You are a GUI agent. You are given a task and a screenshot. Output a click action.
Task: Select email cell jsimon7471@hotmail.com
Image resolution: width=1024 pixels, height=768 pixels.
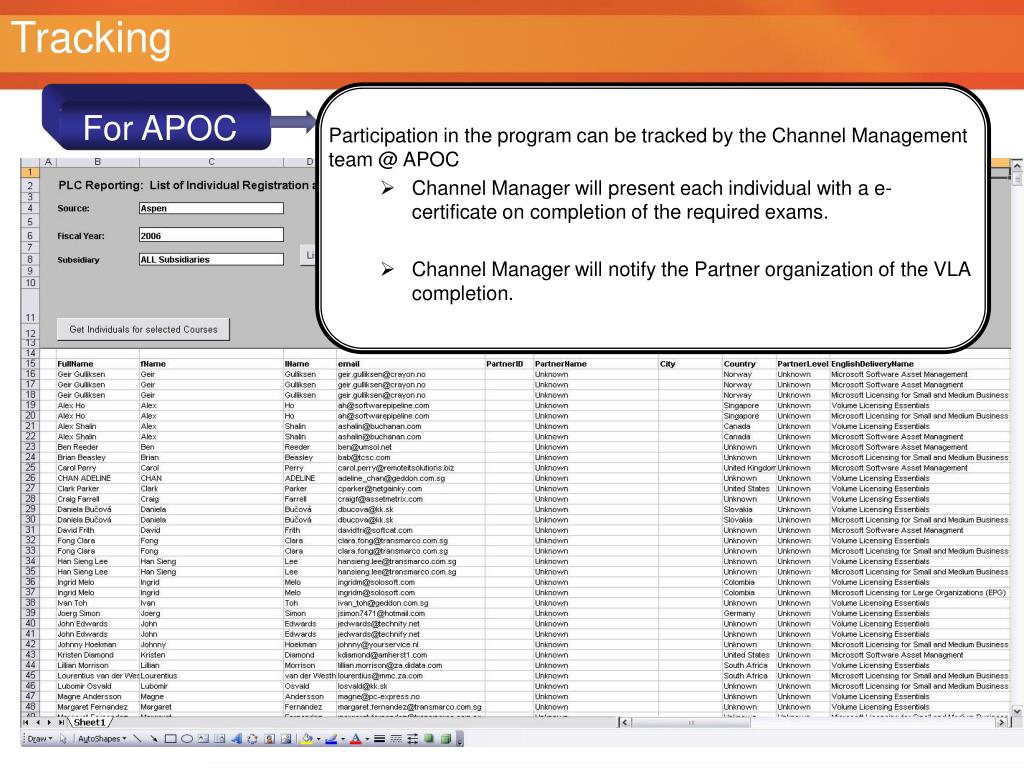click(410, 613)
